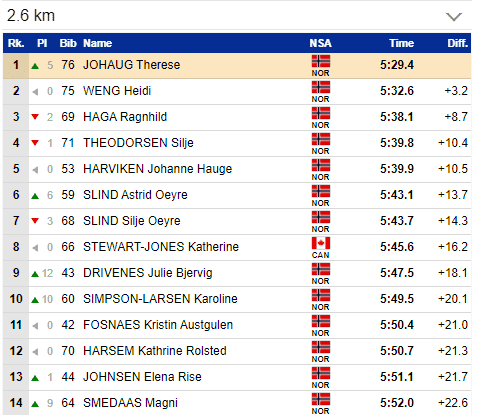
Task: Click the Canada flag for STEWART-JONES Katherine
Action: point(321,243)
